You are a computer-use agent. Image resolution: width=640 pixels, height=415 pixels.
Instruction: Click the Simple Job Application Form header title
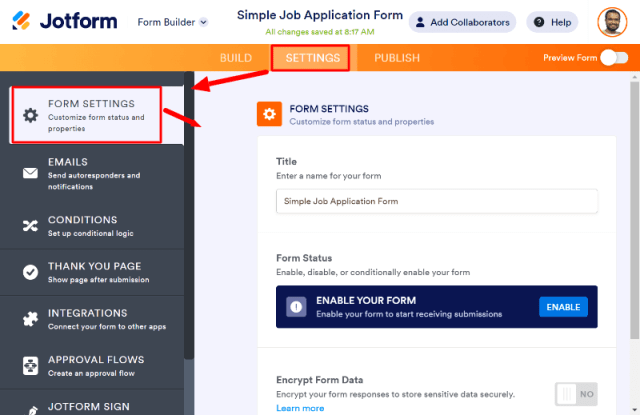point(320,15)
